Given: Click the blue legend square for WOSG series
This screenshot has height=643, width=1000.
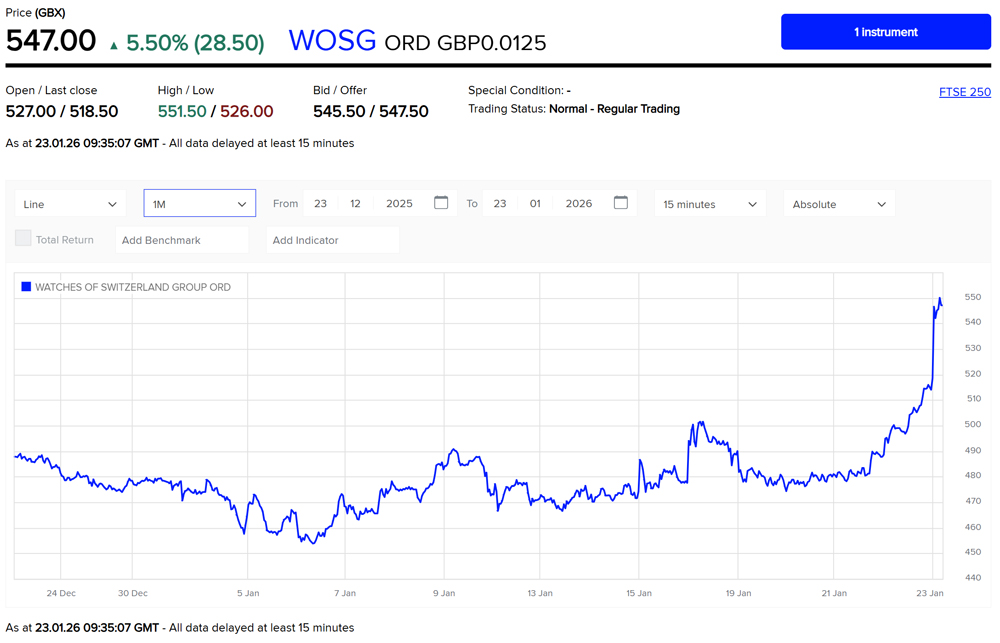Looking at the screenshot, I should [25, 286].
